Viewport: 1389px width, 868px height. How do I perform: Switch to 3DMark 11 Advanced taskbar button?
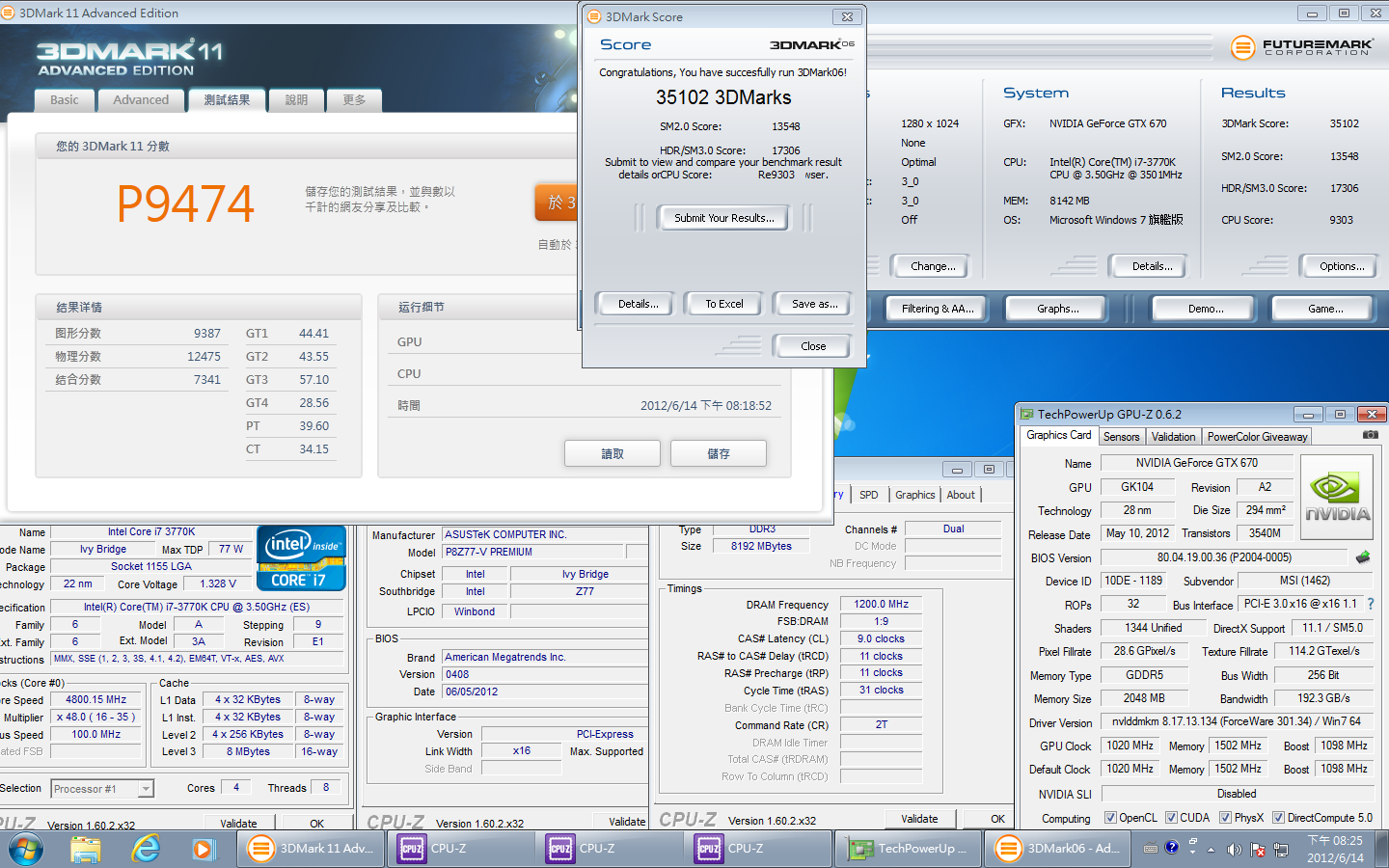tap(311, 849)
